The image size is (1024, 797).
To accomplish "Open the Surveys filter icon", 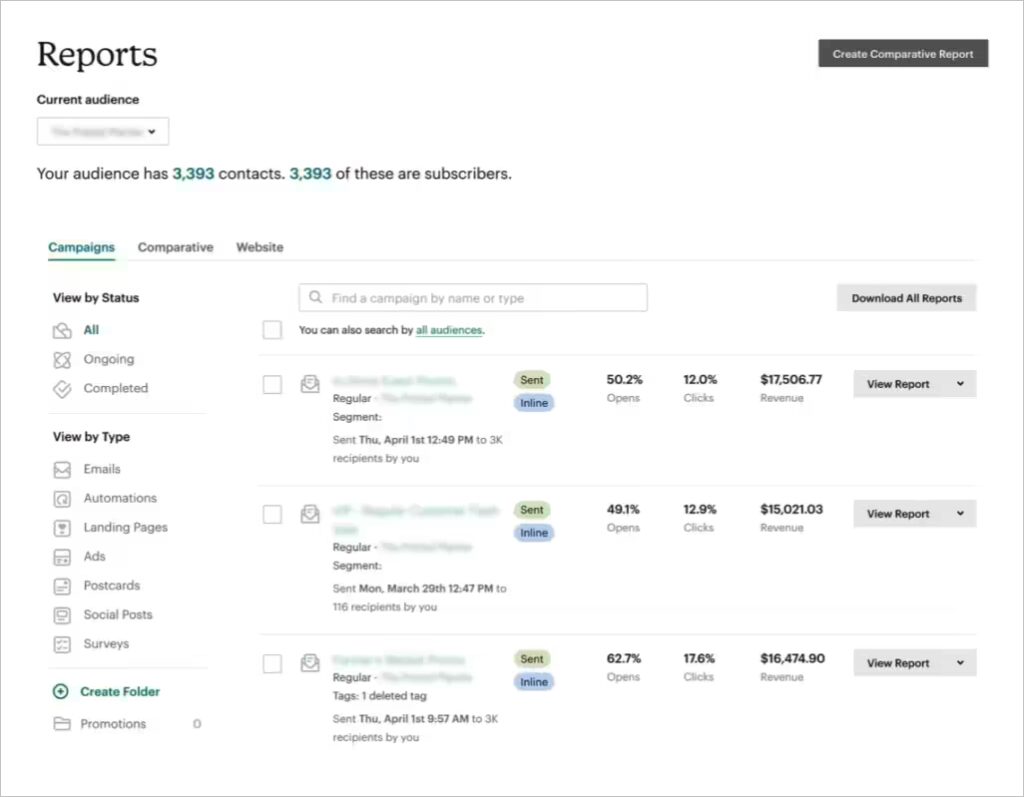I will click(x=61, y=643).
